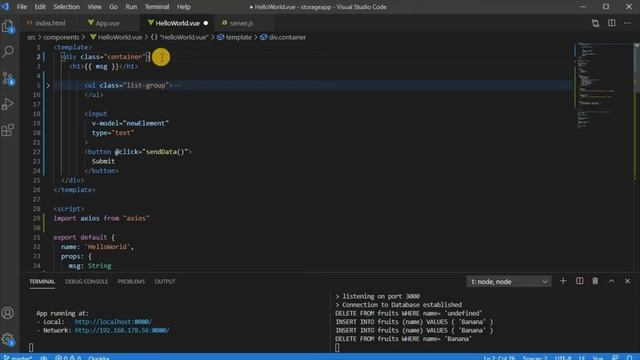Switch to the server.js tab
This screenshot has width=640, height=360.
coord(241,23)
